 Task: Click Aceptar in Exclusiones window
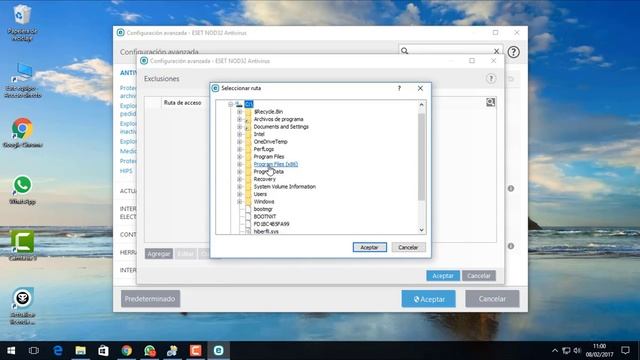point(443,276)
